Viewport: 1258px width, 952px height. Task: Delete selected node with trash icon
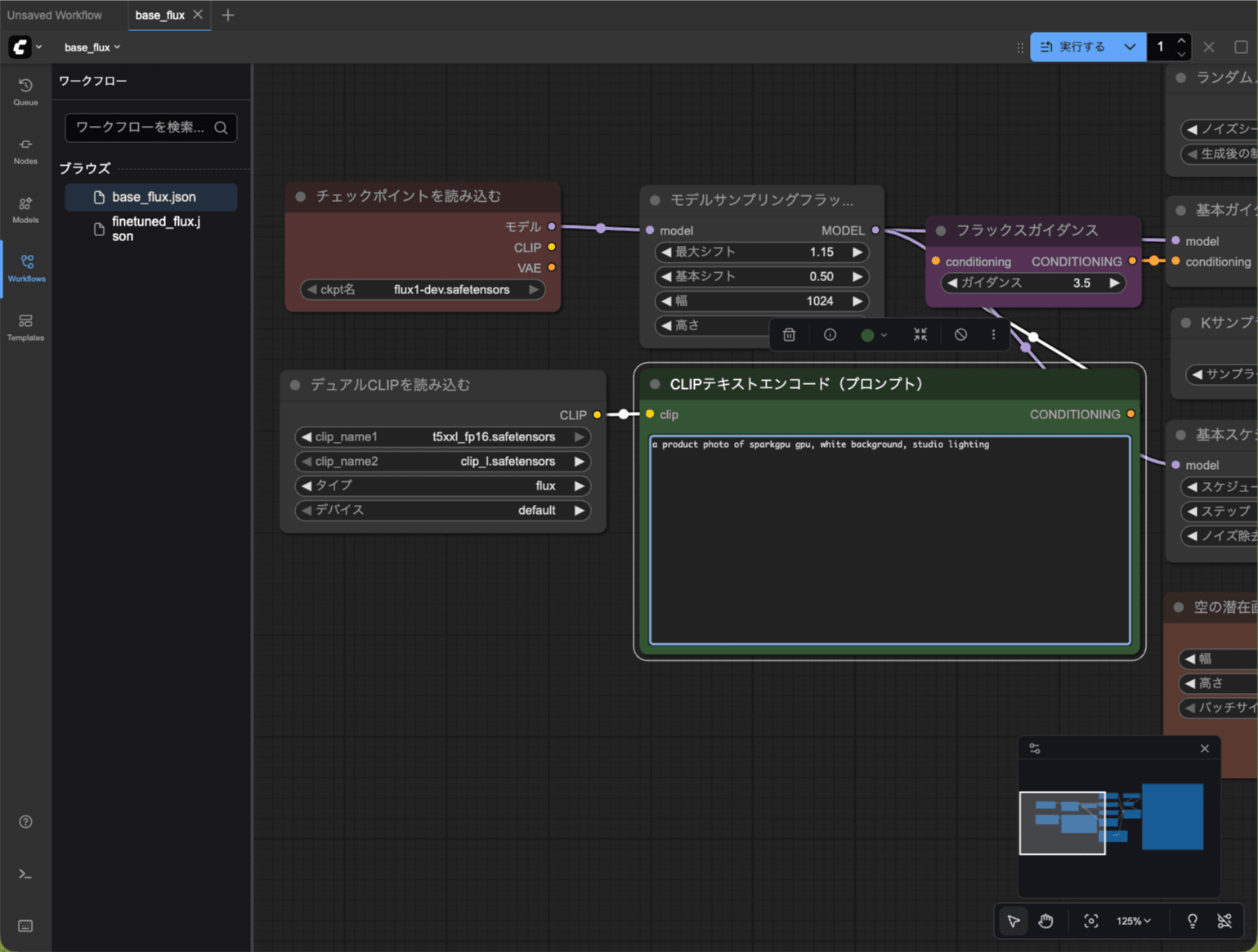(x=789, y=335)
